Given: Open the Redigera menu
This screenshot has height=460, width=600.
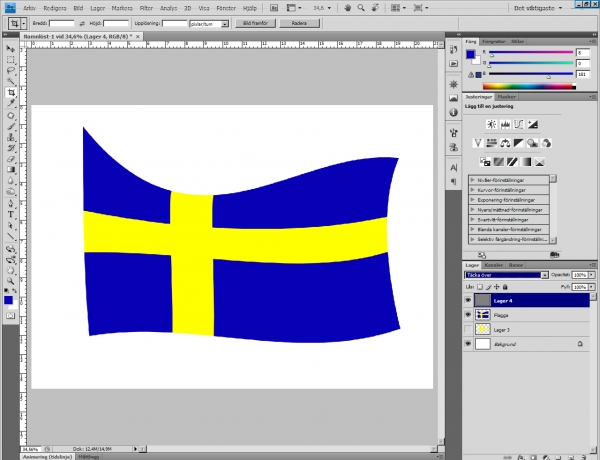Looking at the screenshot, I should [55, 8].
